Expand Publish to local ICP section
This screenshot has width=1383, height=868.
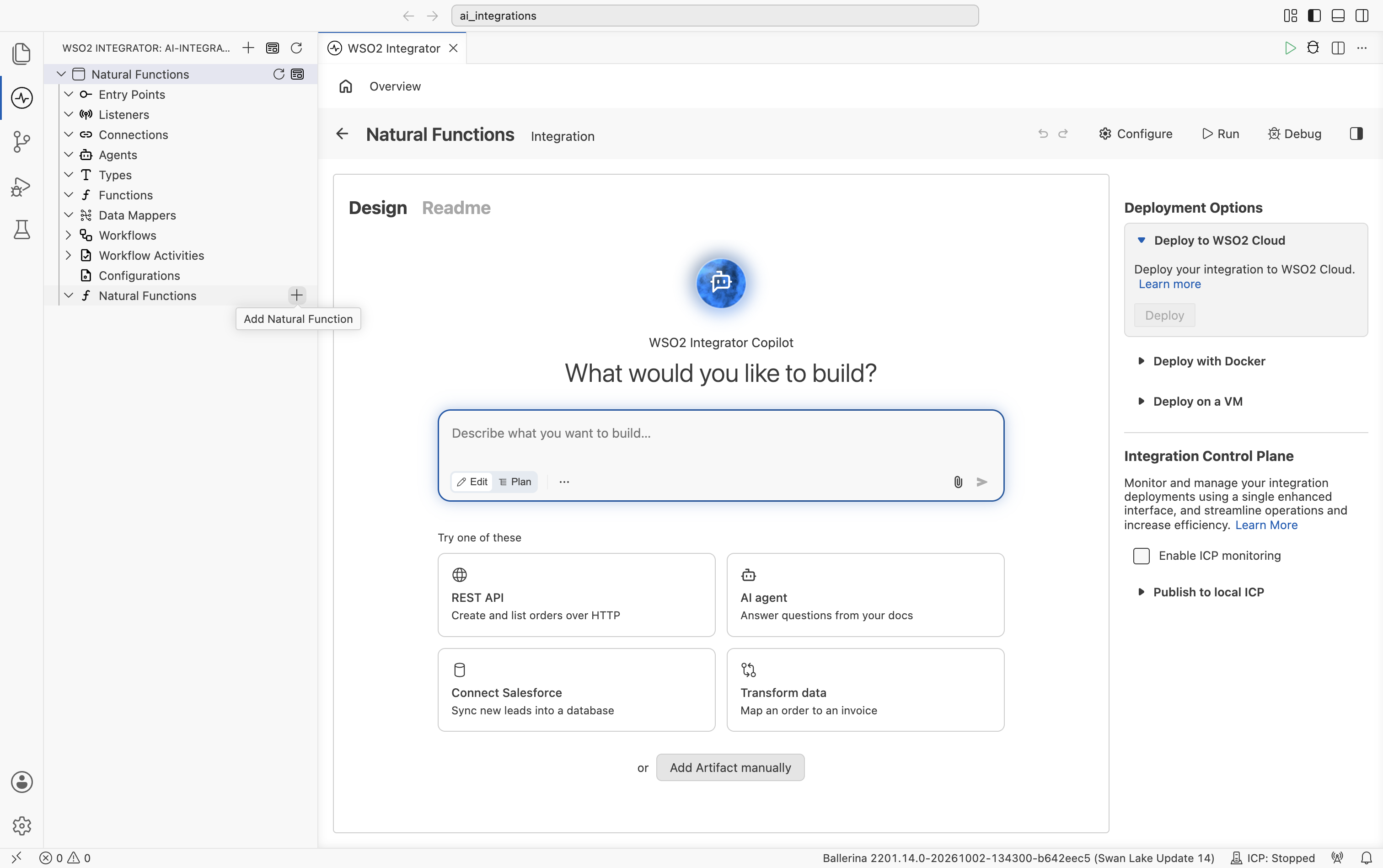pos(1142,592)
